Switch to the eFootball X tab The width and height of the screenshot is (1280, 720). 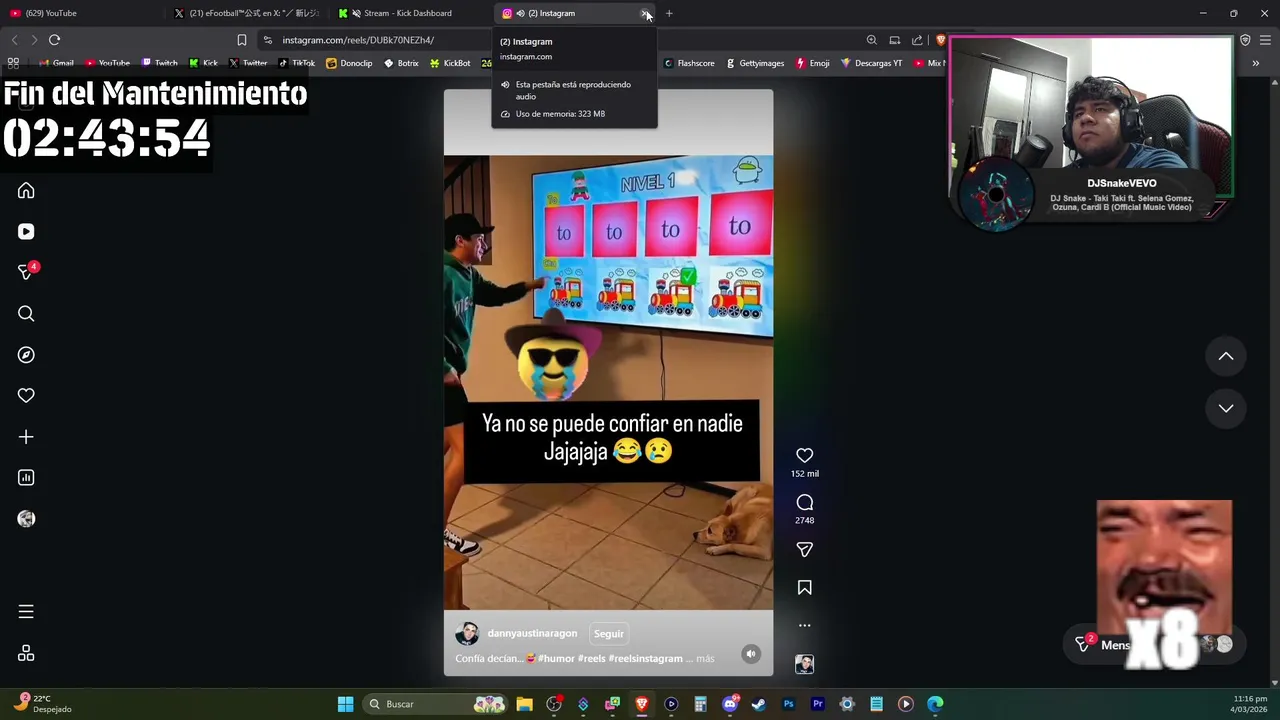(x=245, y=13)
